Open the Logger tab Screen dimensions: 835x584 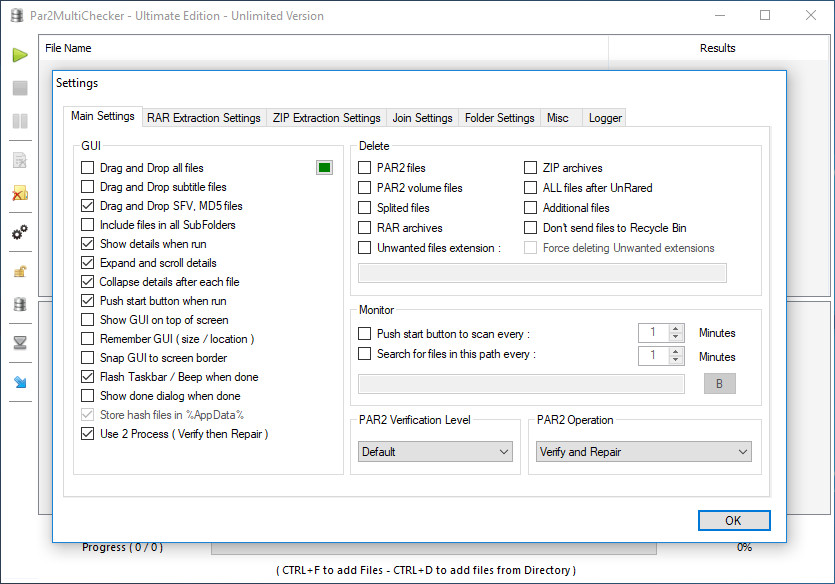tap(605, 118)
